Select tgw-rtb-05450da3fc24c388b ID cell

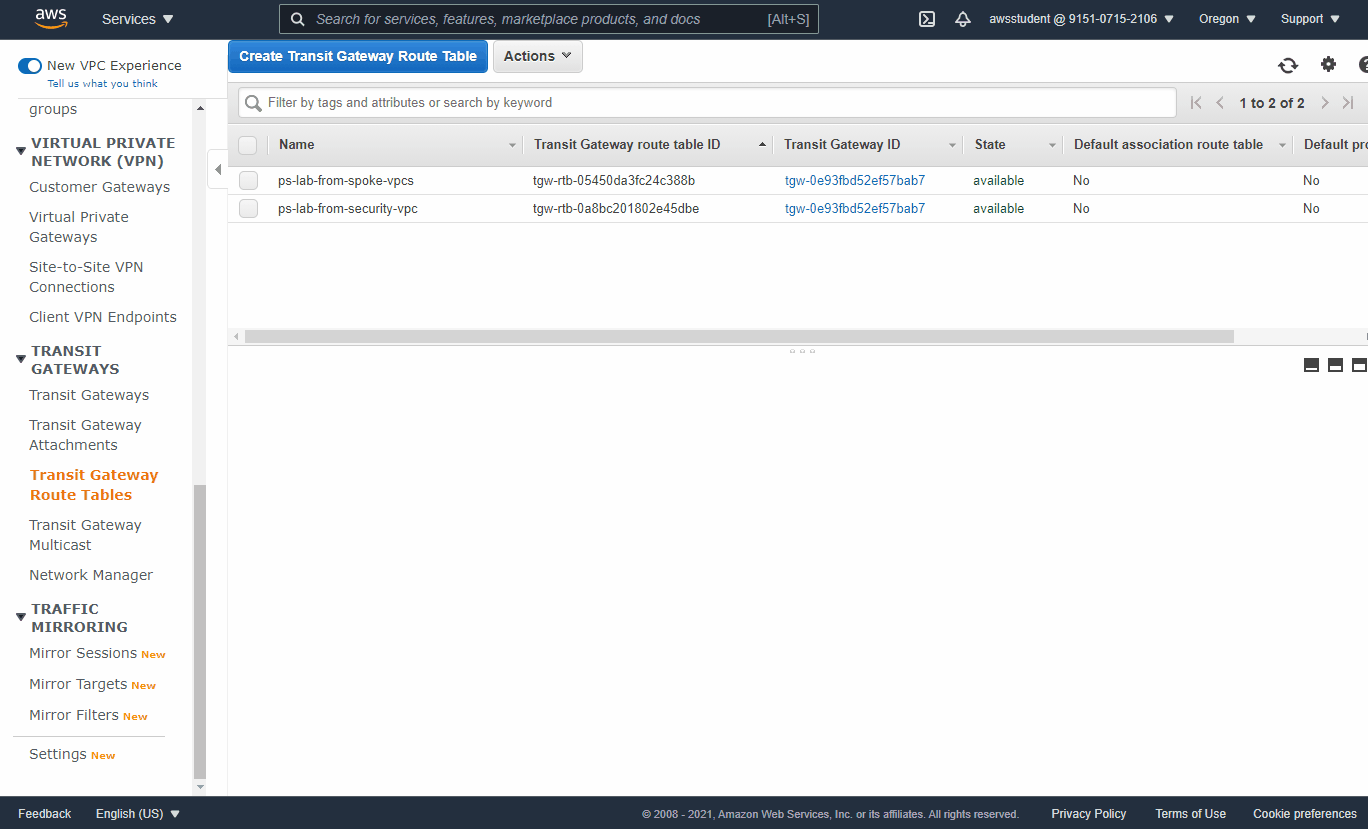click(614, 181)
